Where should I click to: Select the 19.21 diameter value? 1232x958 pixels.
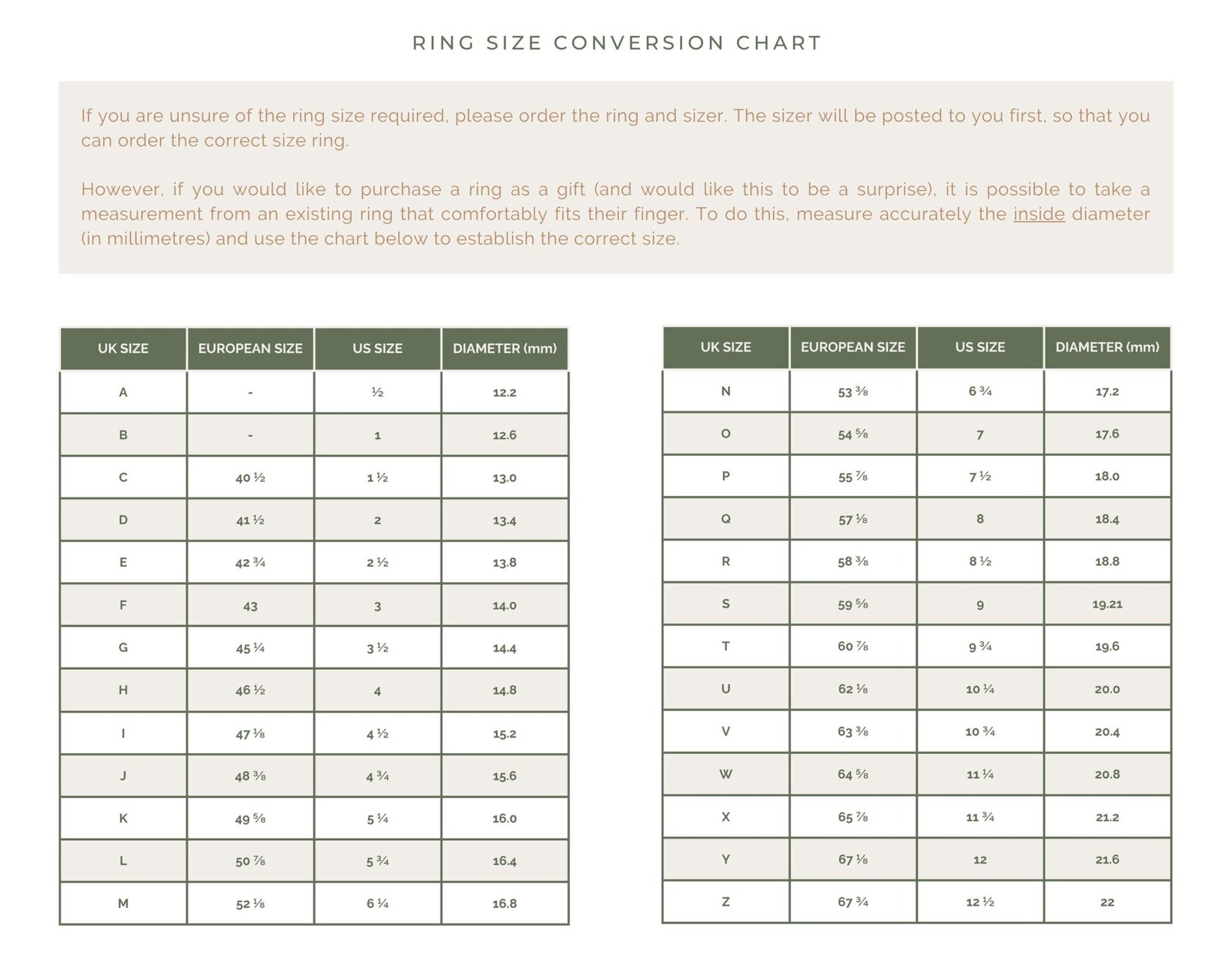click(x=1106, y=605)
